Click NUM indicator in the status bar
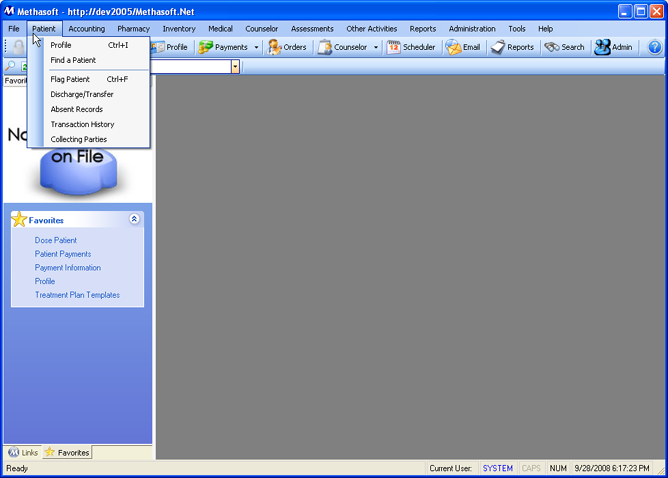The image size is (668, 478). coord(558,468)
